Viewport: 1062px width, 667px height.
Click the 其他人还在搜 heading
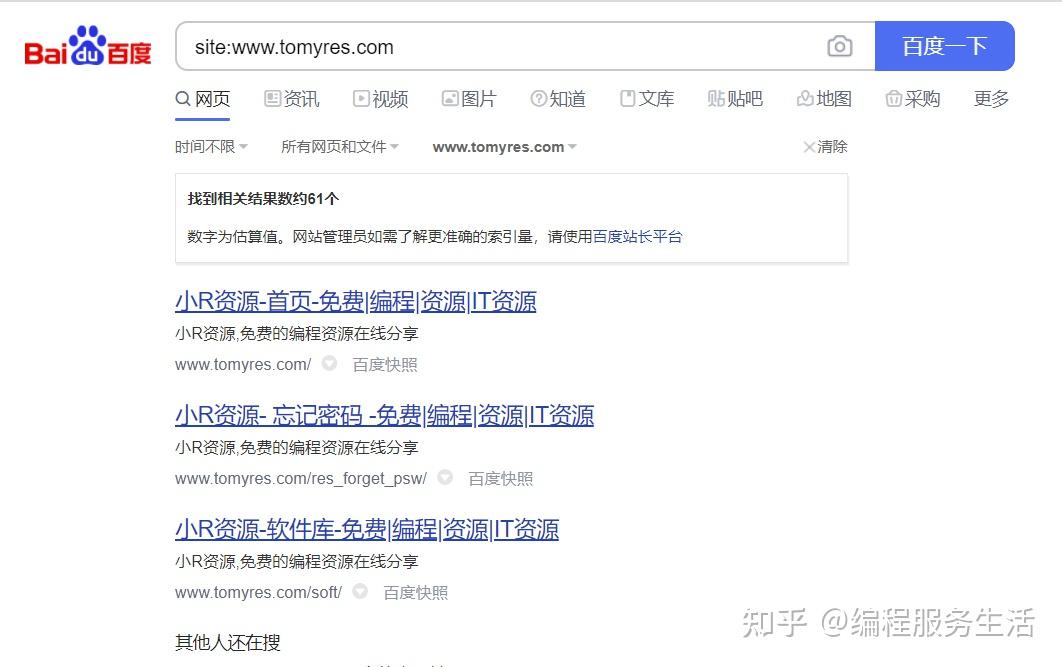click(228, 642)
